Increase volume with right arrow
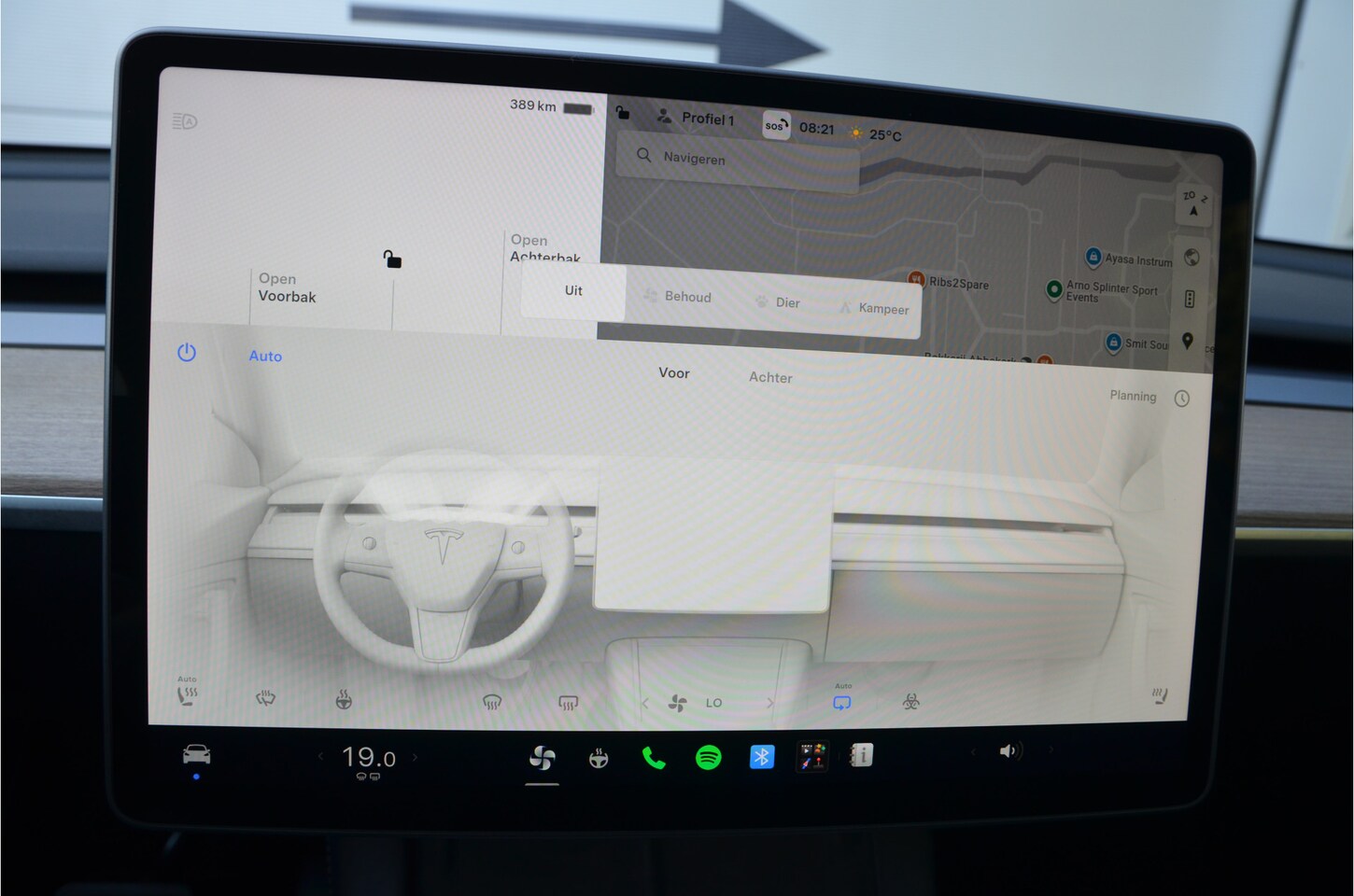Screen dimensions: 1354x896 tap(1050, 749)
